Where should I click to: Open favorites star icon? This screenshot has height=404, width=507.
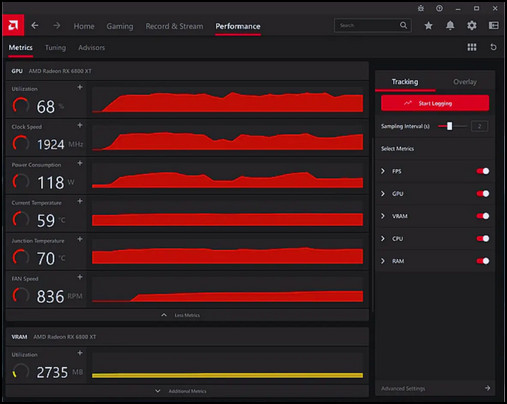(428, 26)
